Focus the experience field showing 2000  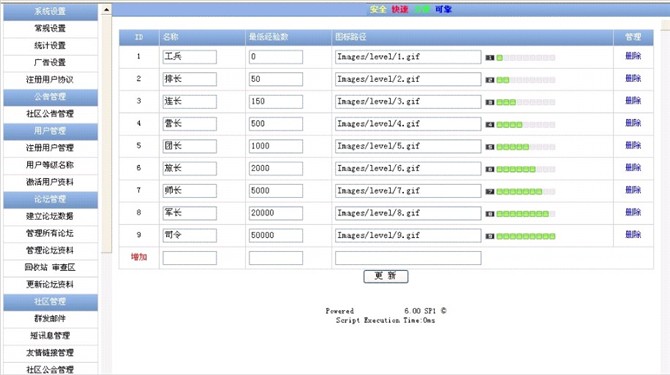(276, 168)
